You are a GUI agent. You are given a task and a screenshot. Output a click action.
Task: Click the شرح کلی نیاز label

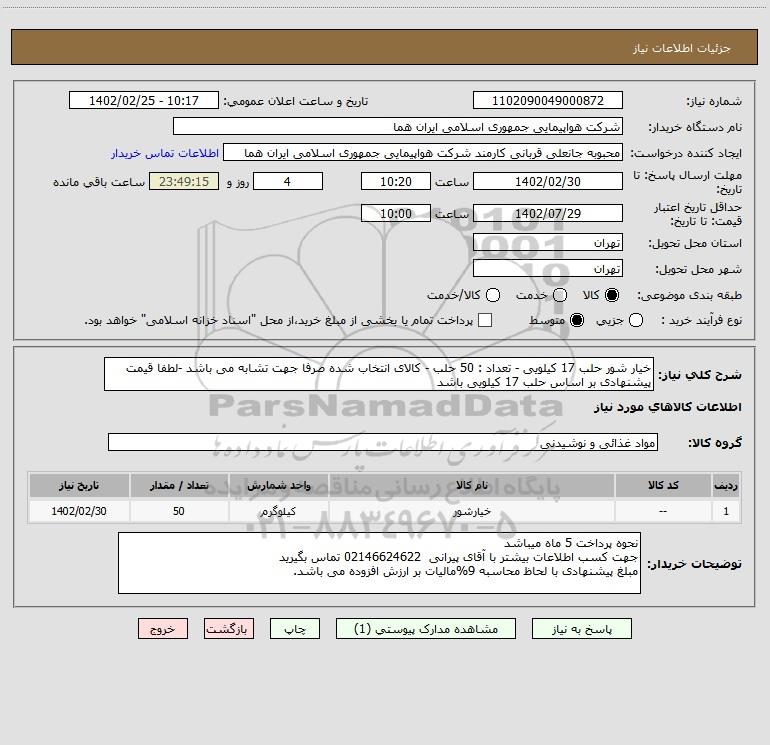click(700, 375)
